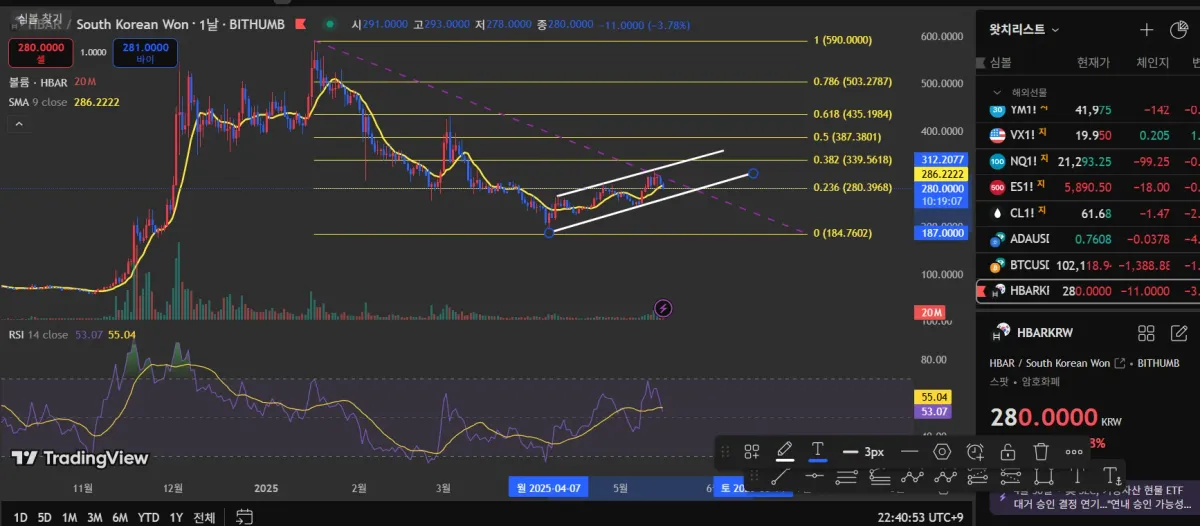Screen dimensions: 1200x526
Task: Select the 3M time range tab
Action: pyautogui.click(x=94, y=517)
